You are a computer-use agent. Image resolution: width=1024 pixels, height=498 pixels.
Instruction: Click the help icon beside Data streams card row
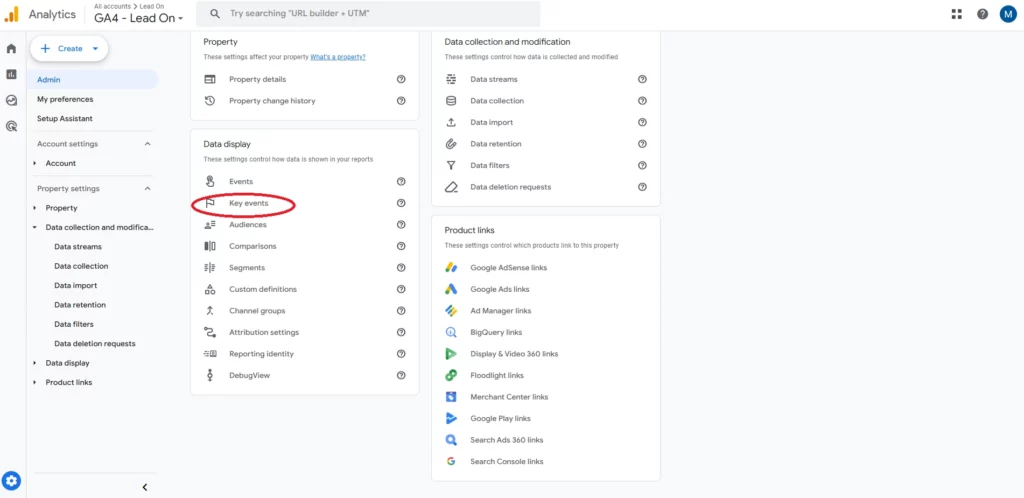click(642, 79)
